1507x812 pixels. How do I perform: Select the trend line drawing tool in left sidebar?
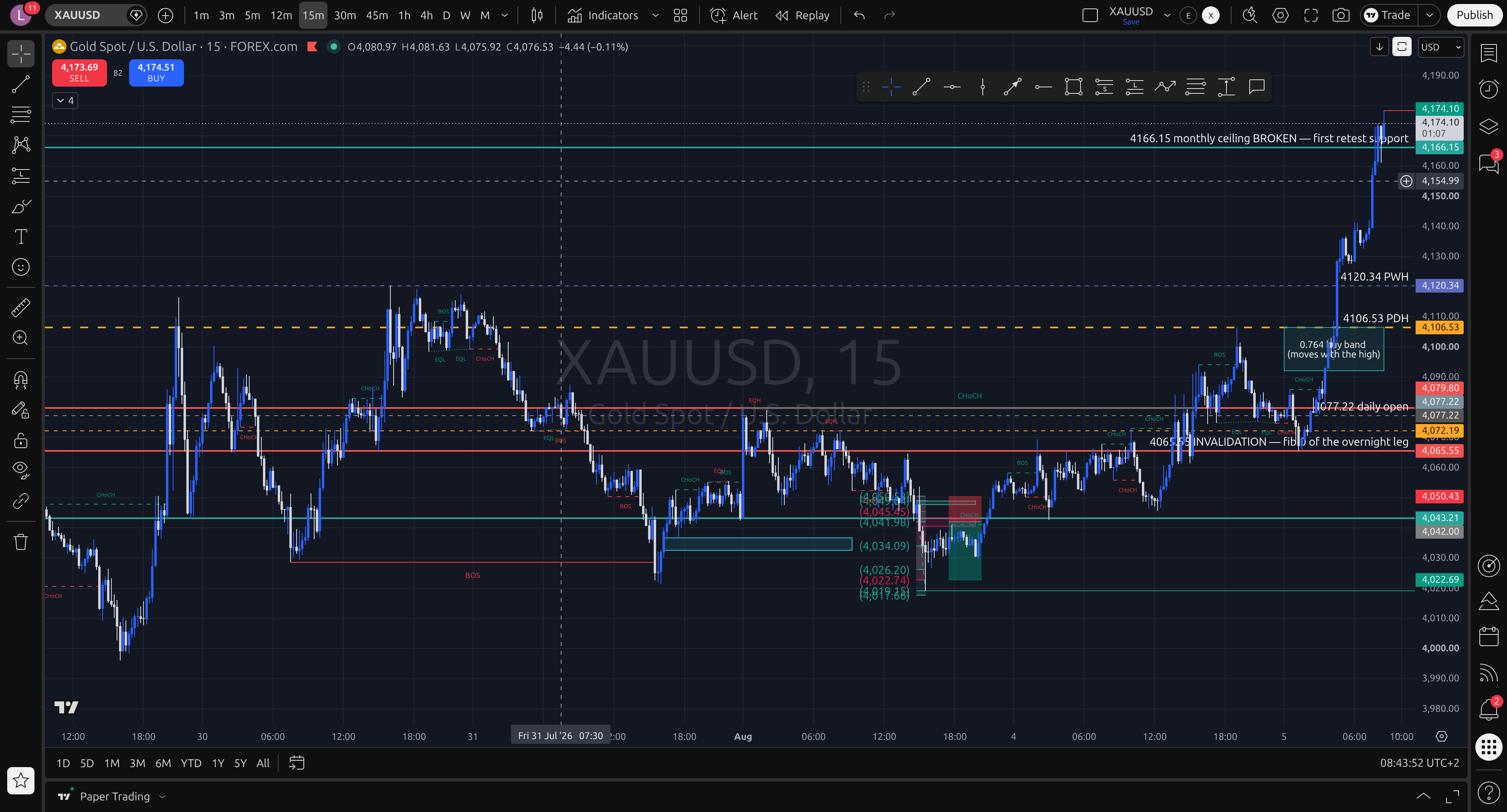pyautogui.click(x=21, y=84)
